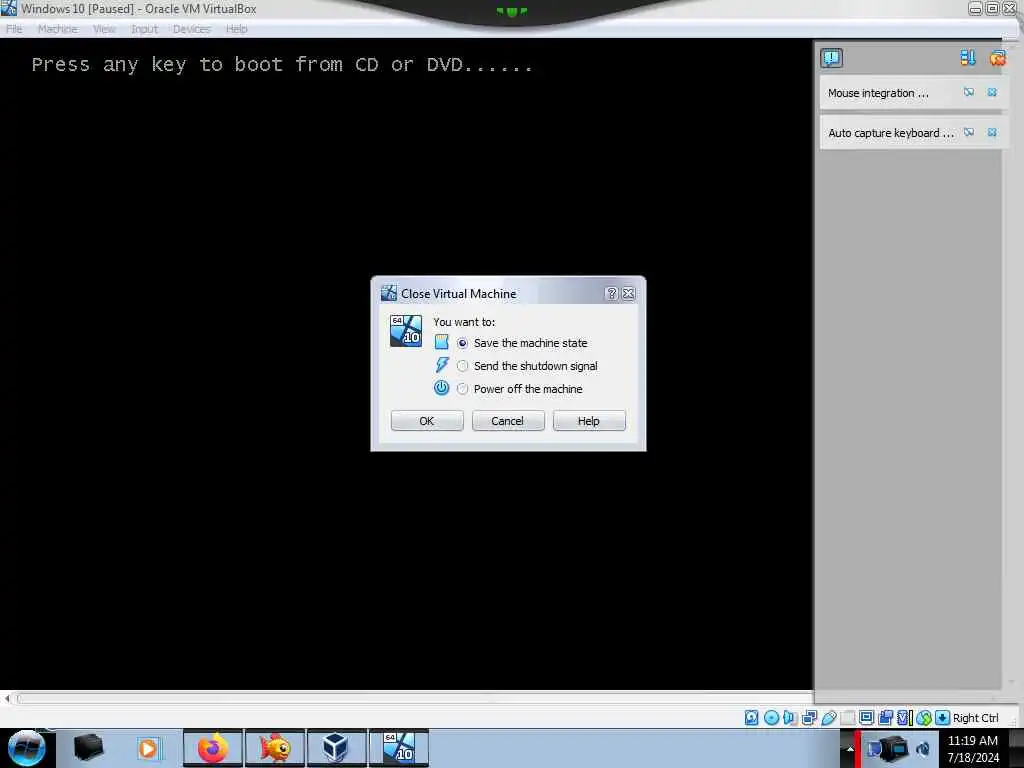Click the network adapters status icon

coord(809,718)
